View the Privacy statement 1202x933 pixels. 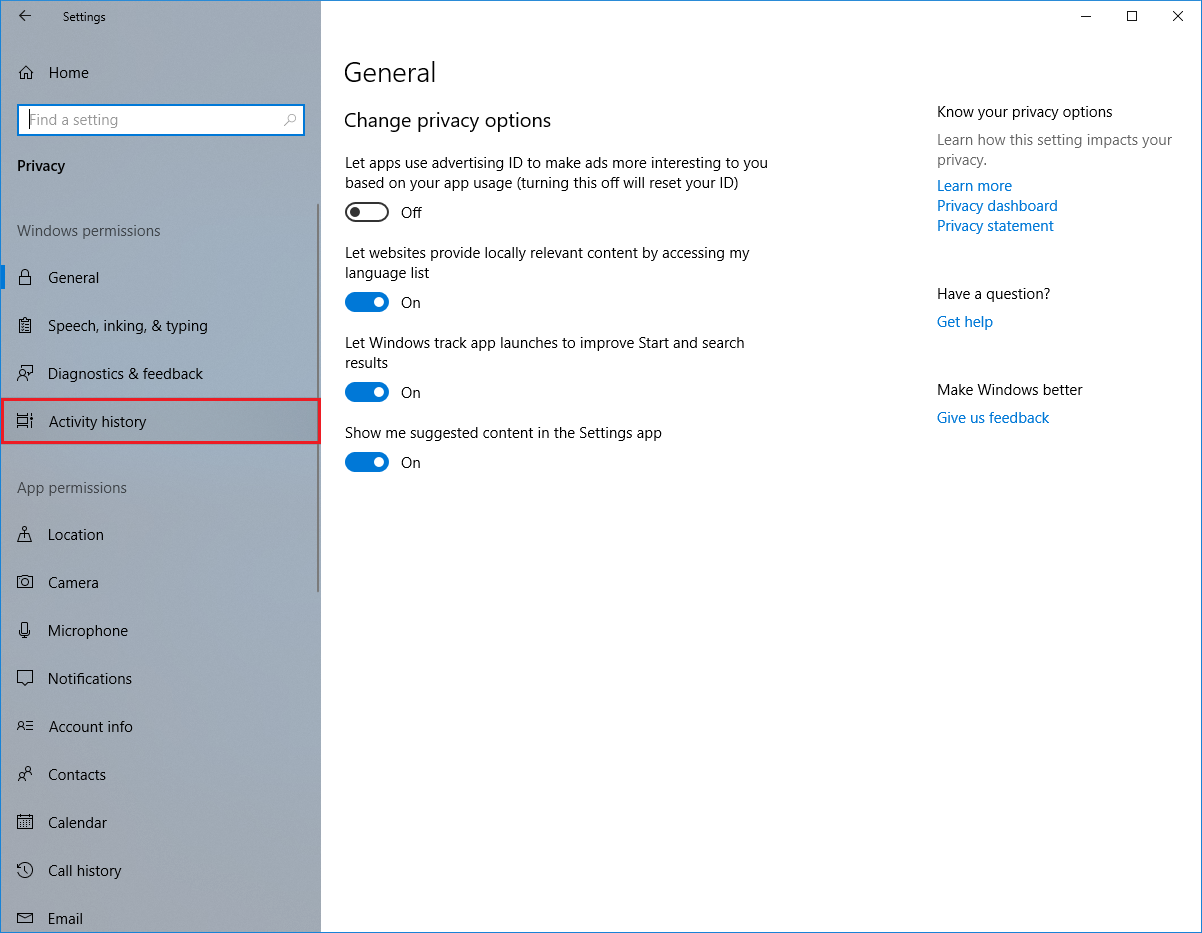994,225
